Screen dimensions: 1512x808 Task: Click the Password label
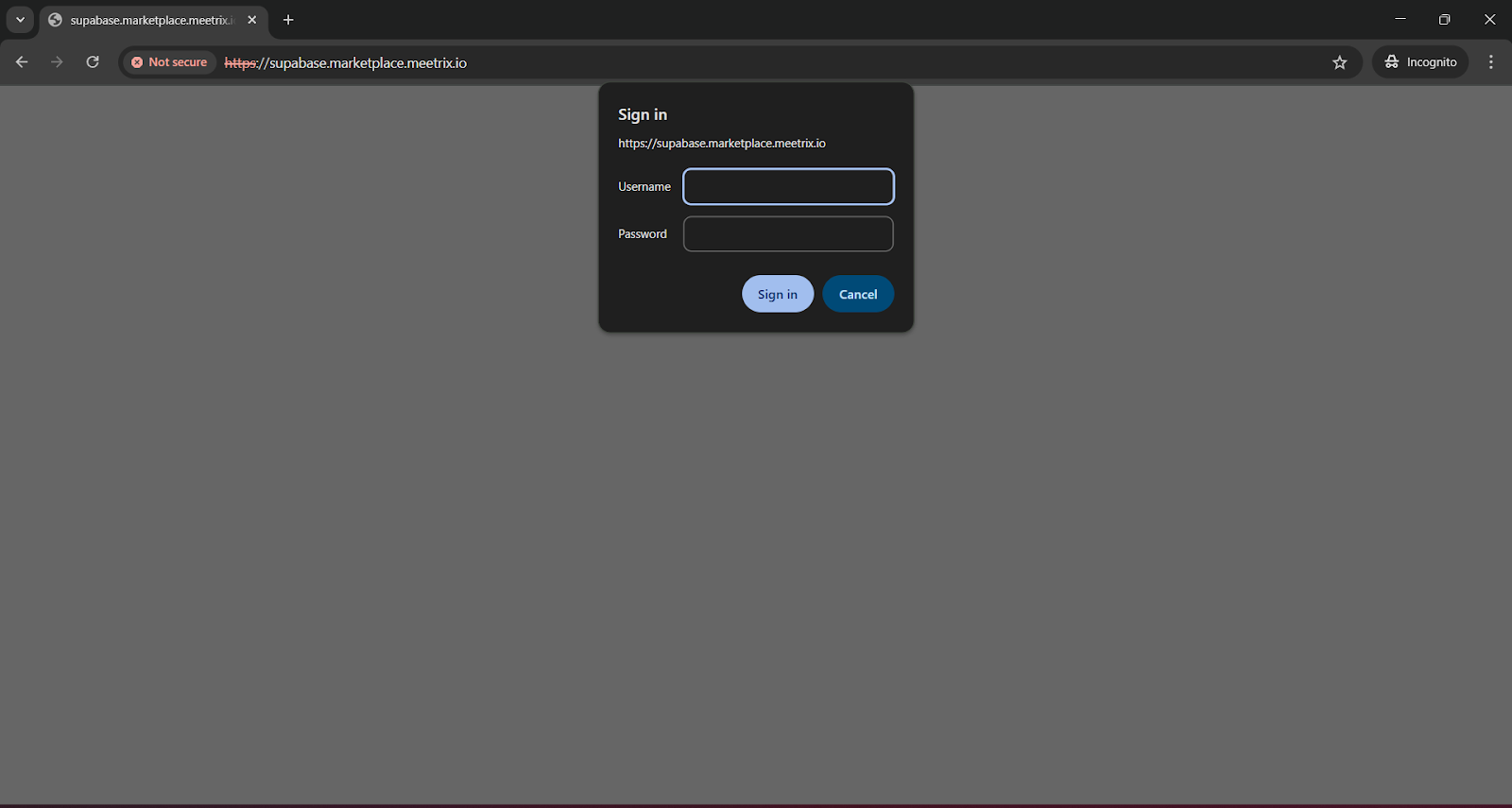[643, 234]
